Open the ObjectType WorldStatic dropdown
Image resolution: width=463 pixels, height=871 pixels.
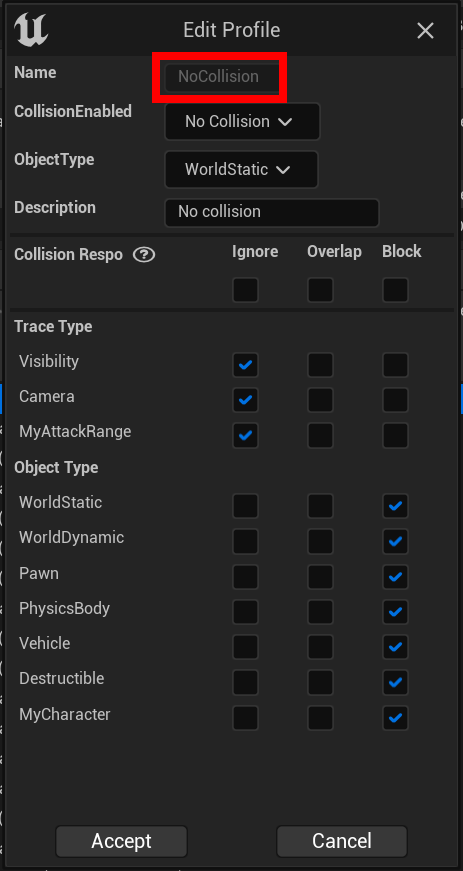[241, 169]
